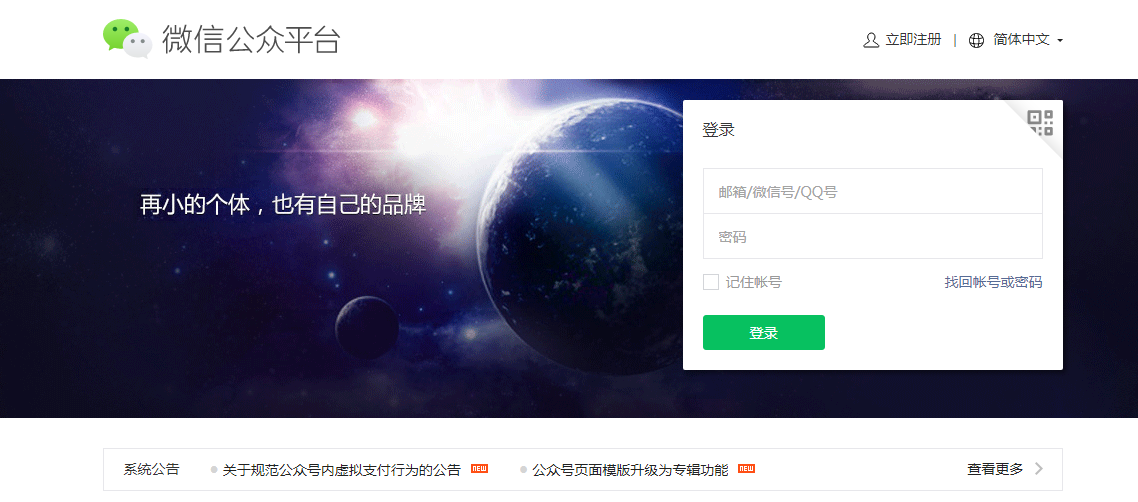Viewport: 1138px width, 502px height.
Task: Click the green 登录 button
Action: click(x=764, y=332)
